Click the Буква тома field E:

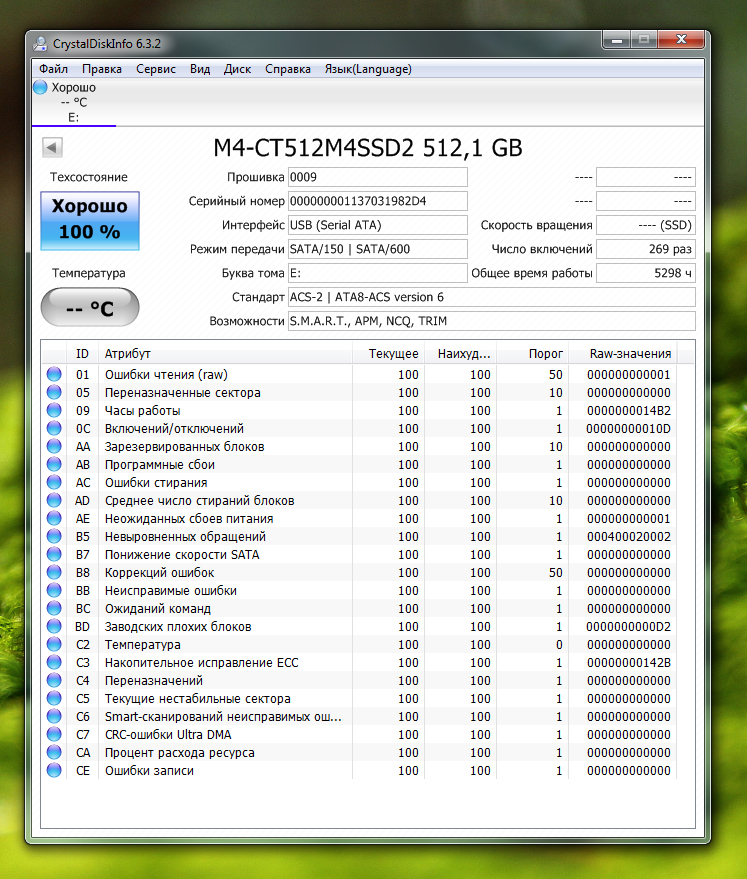tap(378, 273)
